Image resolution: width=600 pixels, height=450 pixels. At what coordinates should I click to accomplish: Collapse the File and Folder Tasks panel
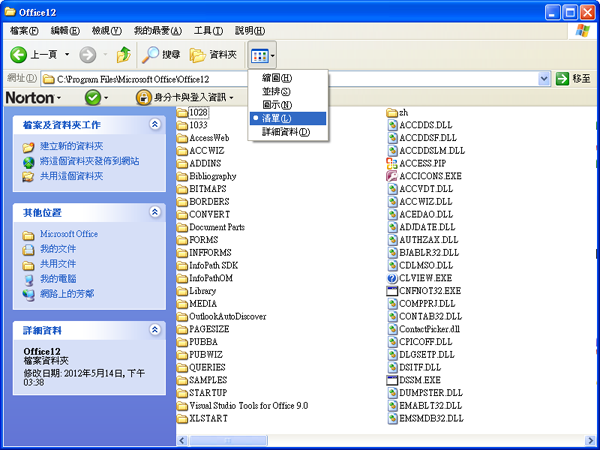pos(155,124)
